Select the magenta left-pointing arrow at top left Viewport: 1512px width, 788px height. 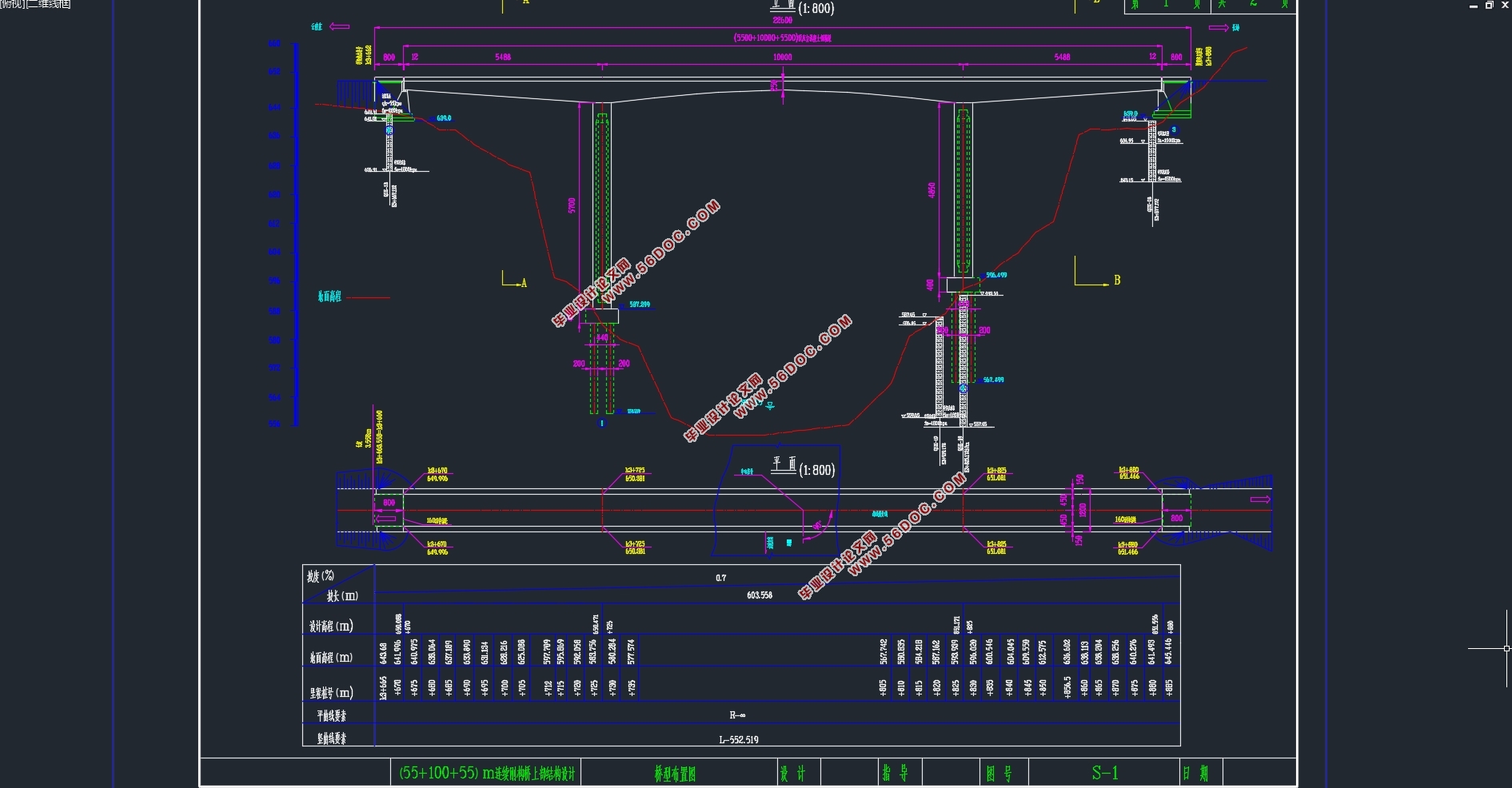click(x=339, y=27)
